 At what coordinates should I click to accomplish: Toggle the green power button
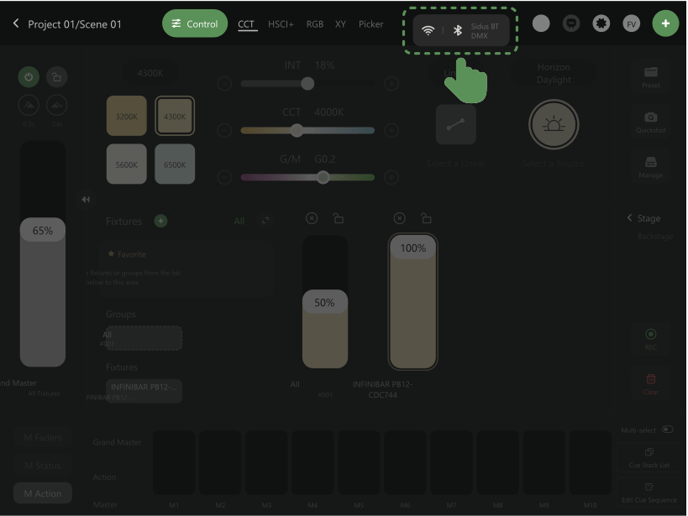(x=29, y=77)
